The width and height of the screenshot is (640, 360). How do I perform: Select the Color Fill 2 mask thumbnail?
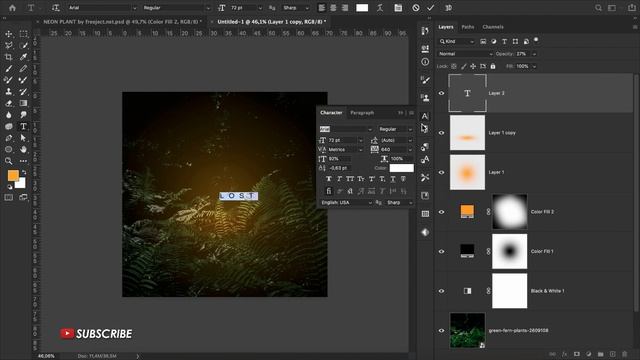(x=509, y=212)
